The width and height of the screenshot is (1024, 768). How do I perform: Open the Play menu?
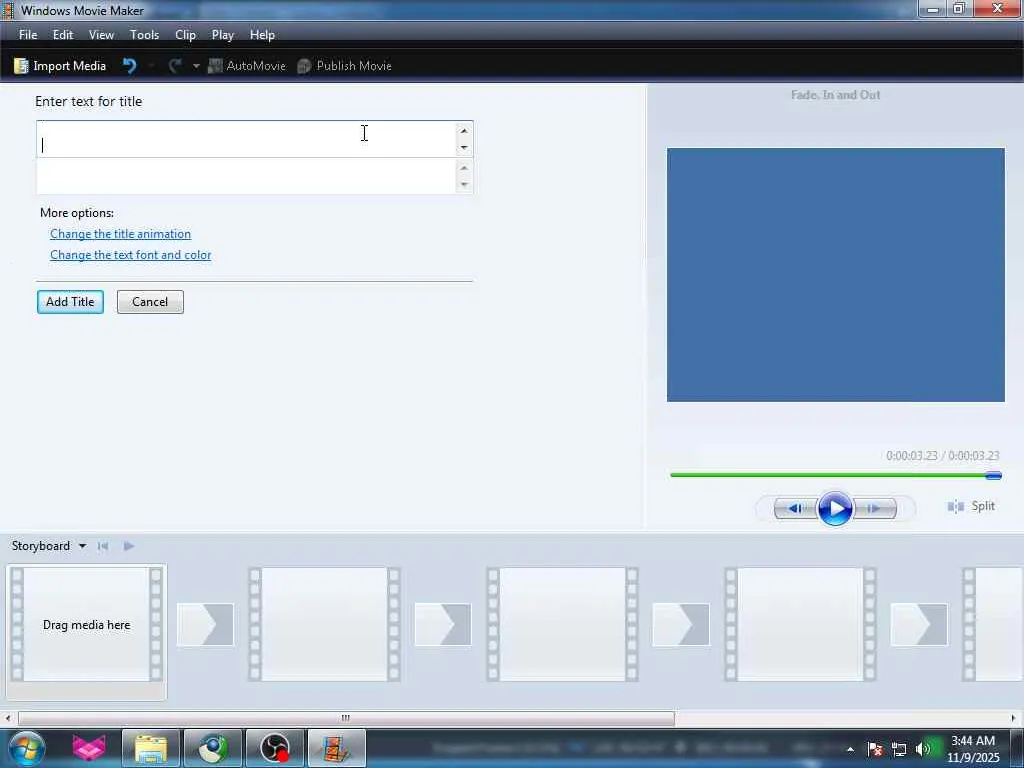pos(223,35)
